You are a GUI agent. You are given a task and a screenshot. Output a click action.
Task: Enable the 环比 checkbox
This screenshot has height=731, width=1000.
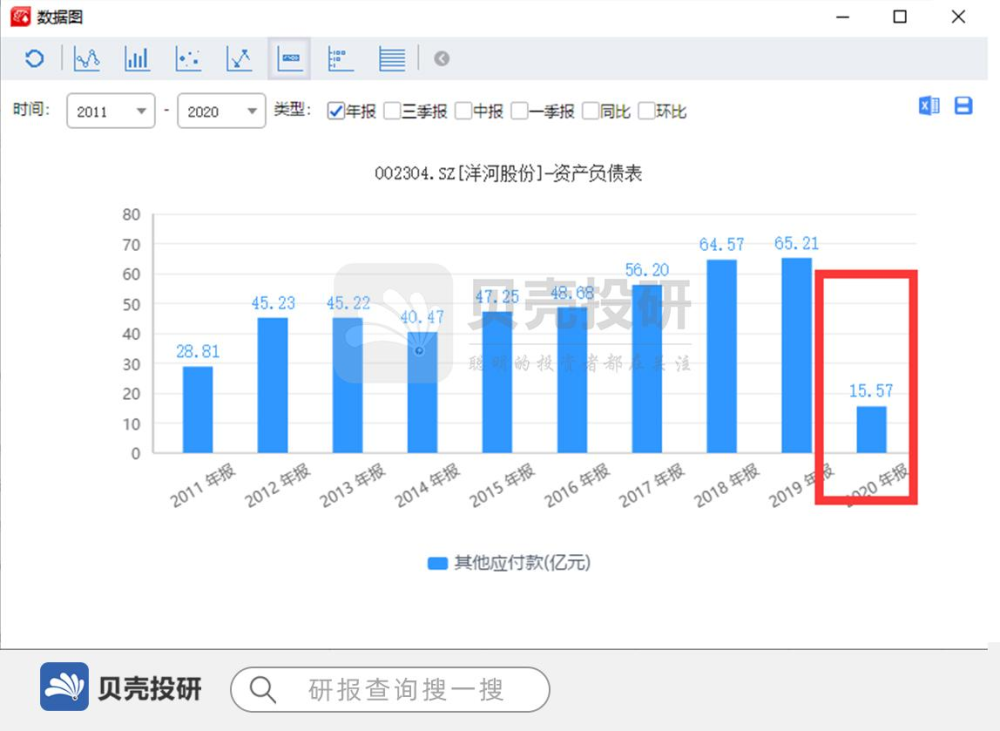click(647, 111)
